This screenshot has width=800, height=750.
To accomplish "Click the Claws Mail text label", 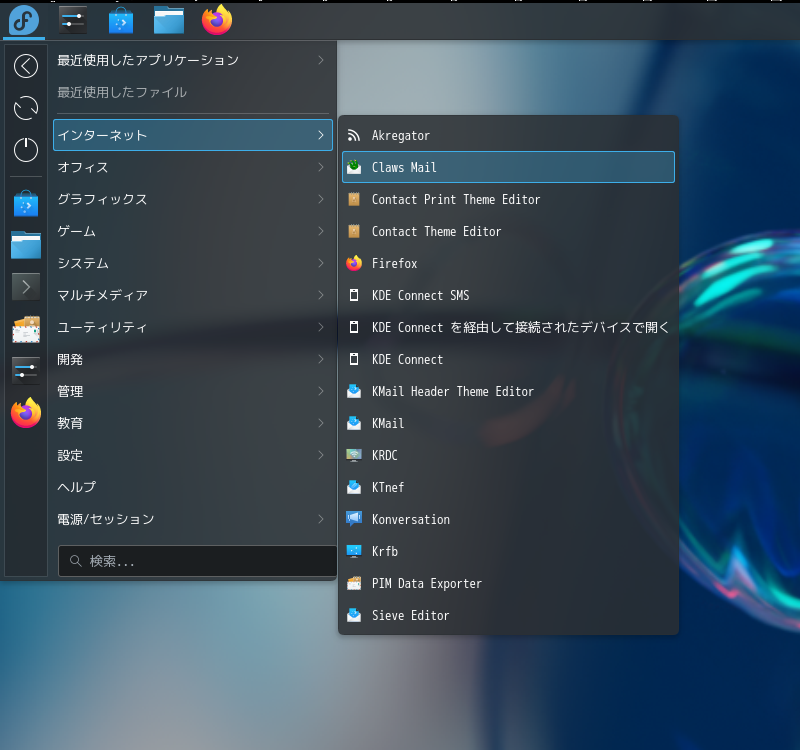I will 404,167.
